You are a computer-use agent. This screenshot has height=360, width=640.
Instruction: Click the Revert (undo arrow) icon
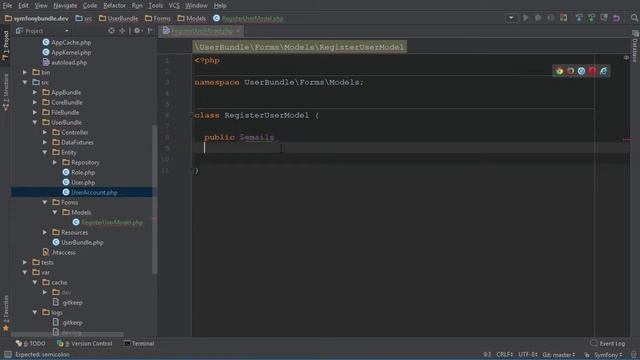616,18
